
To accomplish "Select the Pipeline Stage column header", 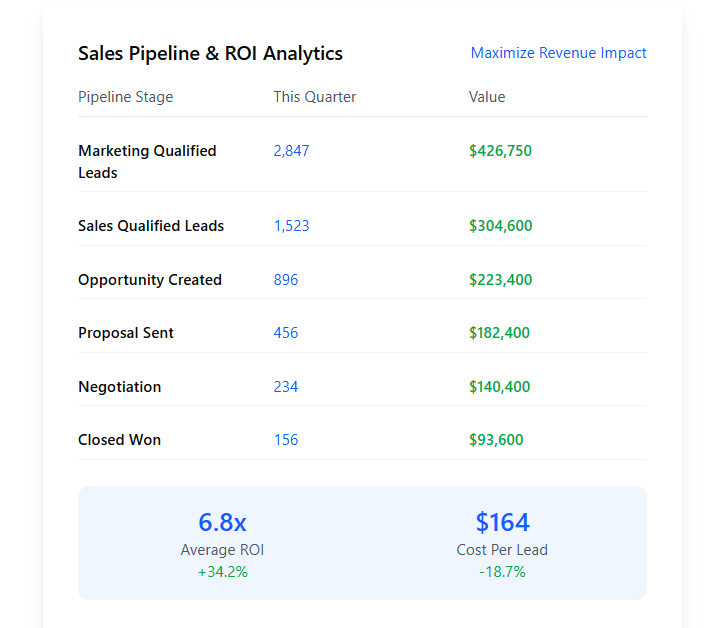I will 125,97.
